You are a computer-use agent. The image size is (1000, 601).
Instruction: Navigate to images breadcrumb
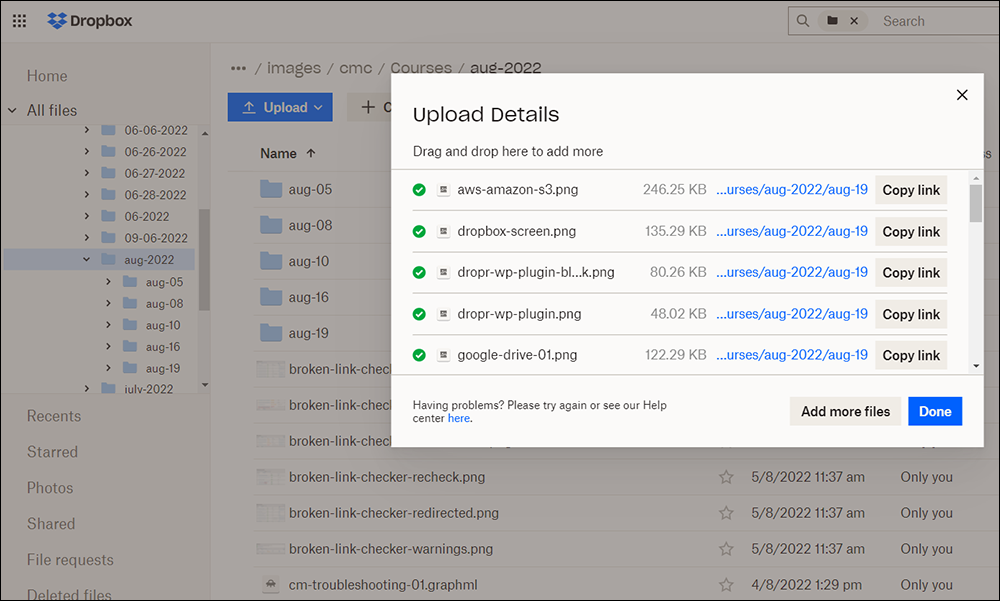pyautogui.click(x=294, y=68)
